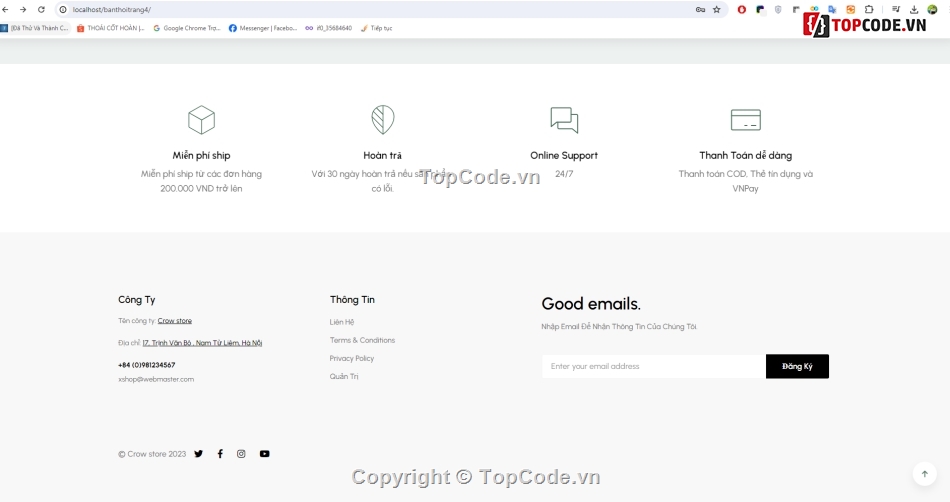
Task: Open the Privacy Policy link
Action: point(352,358)
